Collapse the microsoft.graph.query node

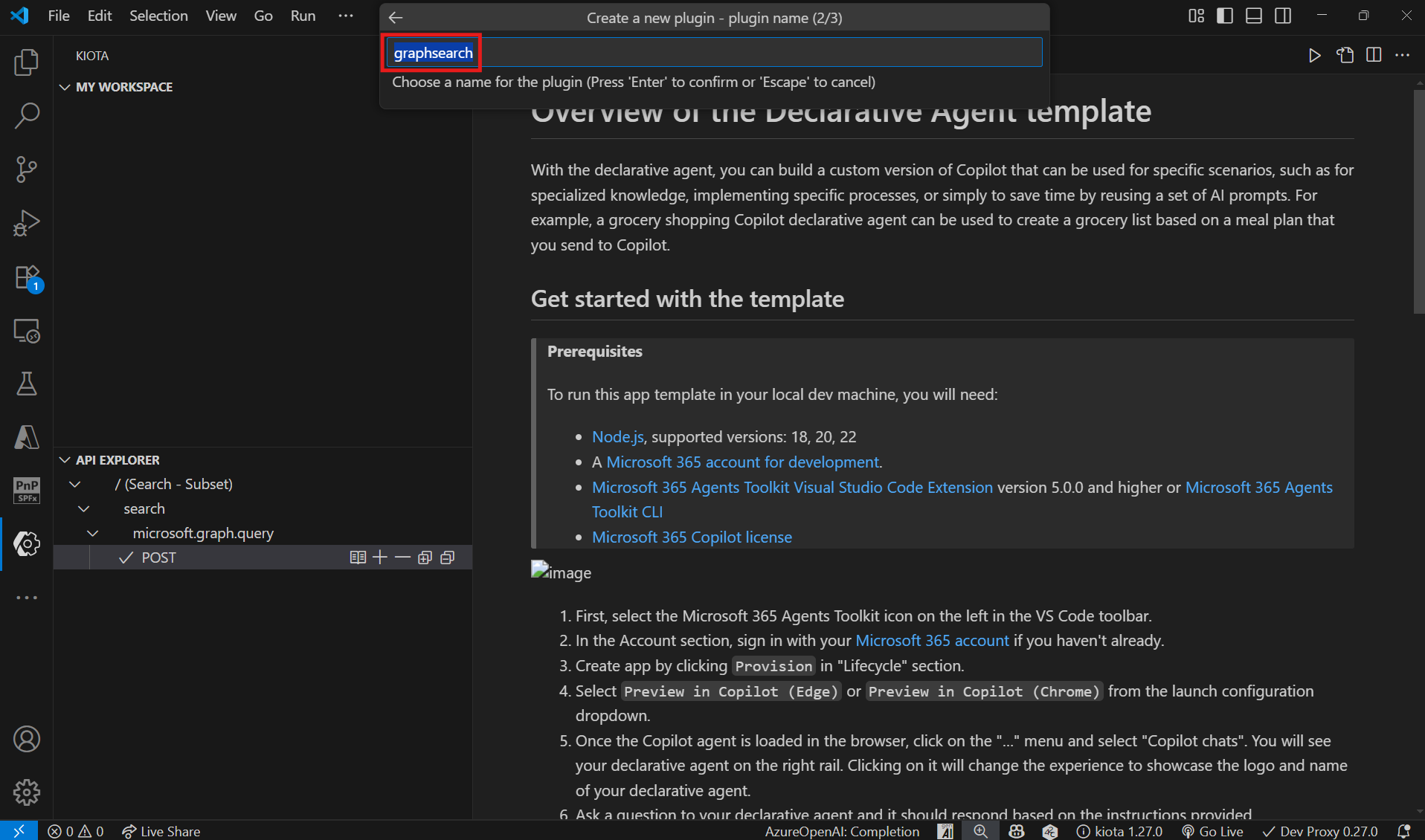93,533
